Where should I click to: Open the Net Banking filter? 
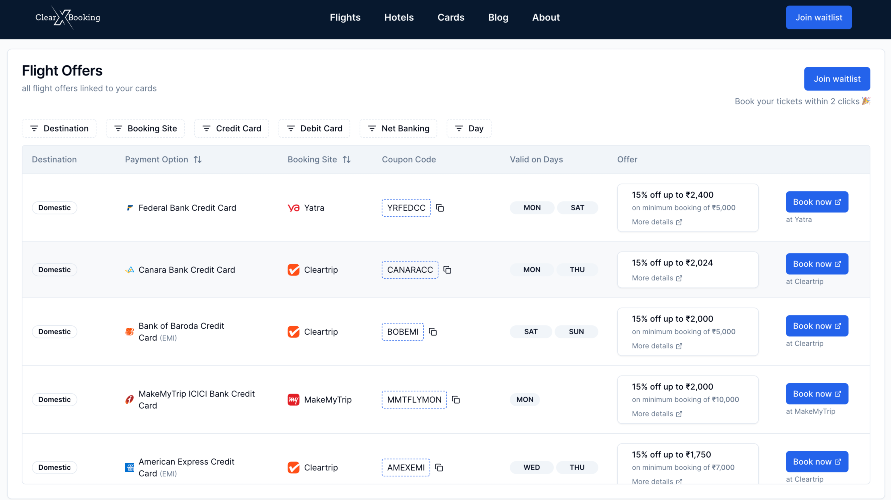click(398, 128)
